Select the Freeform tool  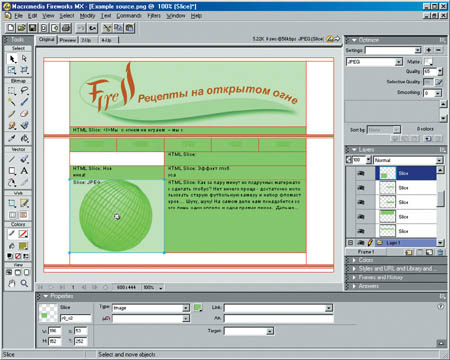tap(12, 182)
